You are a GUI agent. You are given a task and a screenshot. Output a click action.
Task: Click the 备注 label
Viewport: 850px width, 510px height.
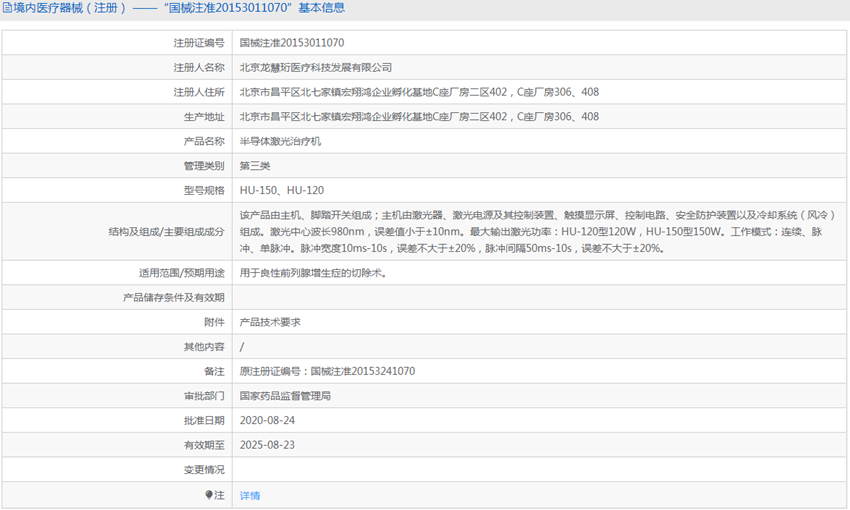214,371
